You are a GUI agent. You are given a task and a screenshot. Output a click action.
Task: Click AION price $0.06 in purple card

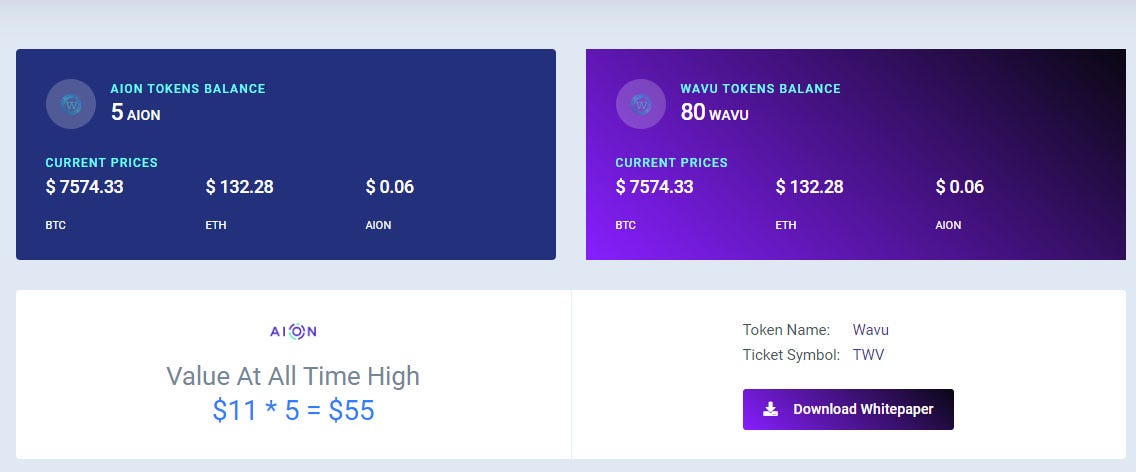pos(960,187)
